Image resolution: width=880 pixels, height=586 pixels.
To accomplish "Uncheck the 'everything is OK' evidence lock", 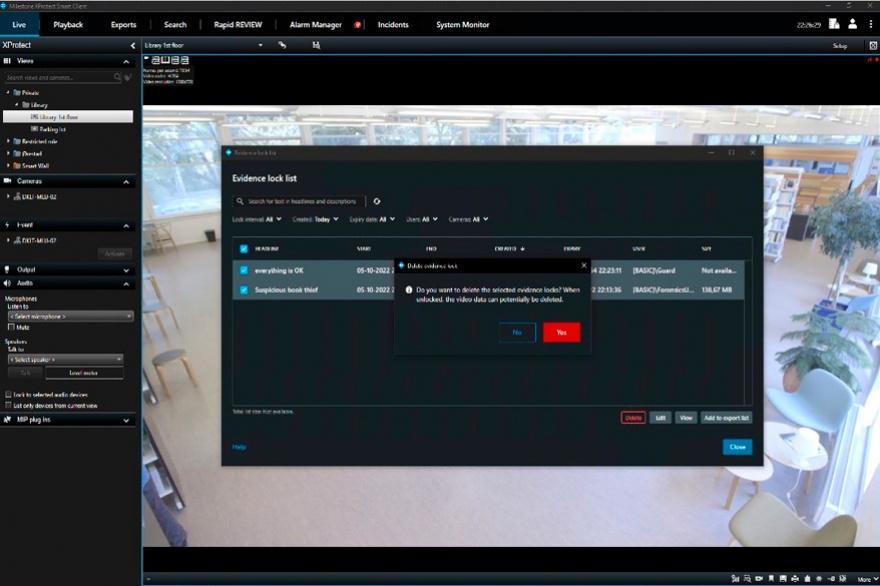I will (243, 270).
